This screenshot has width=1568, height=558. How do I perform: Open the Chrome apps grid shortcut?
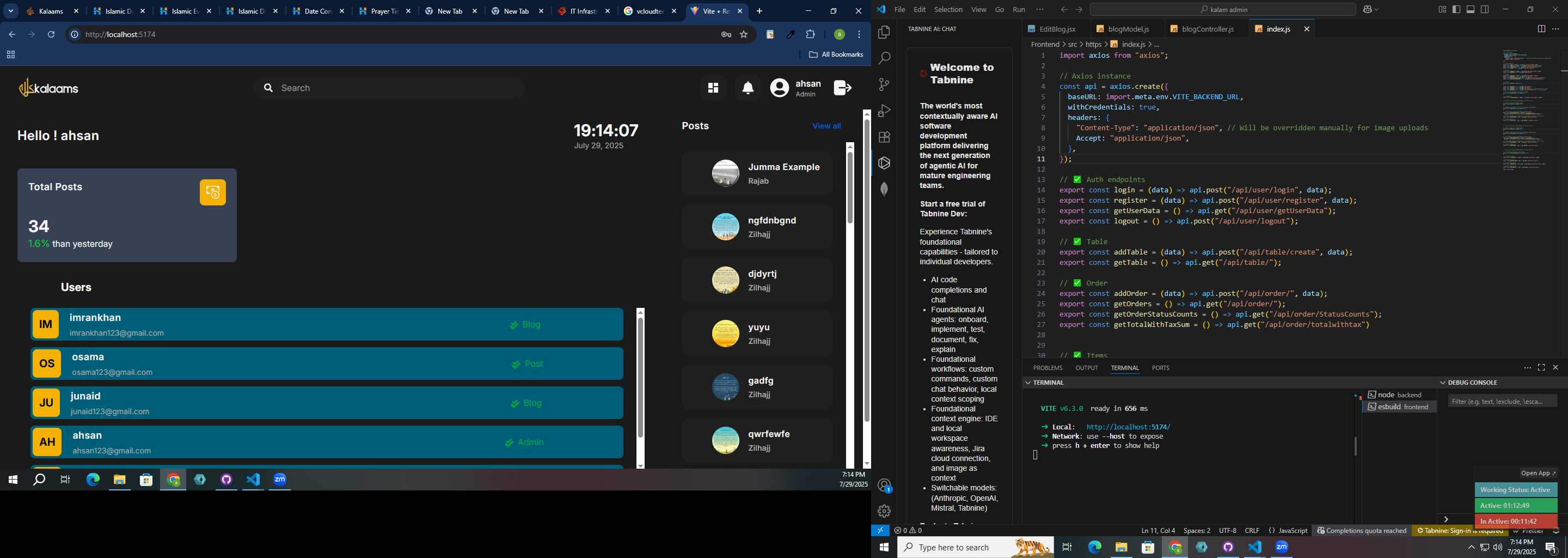click(x=10, y=55)
